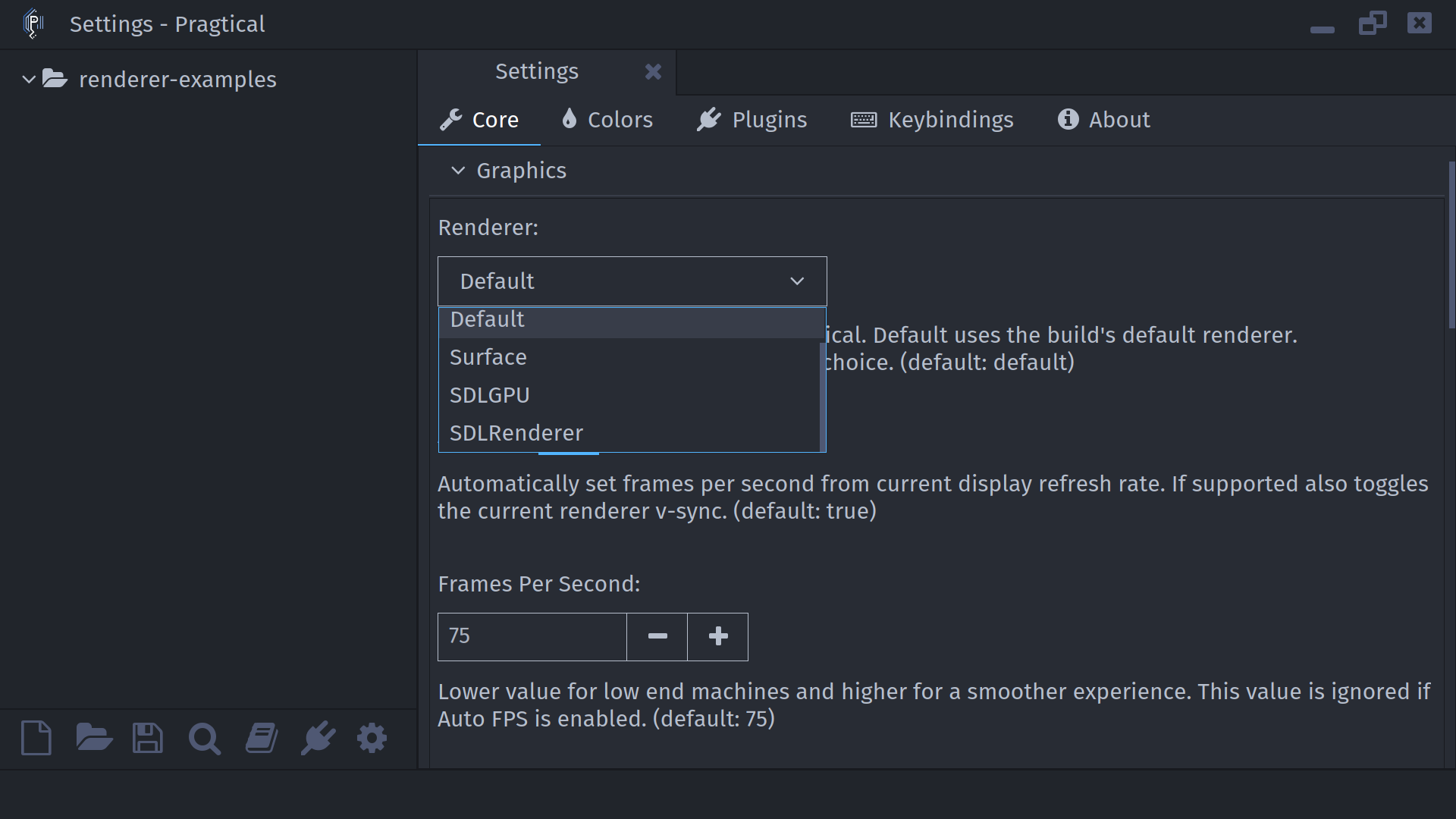Viewport: 1456px width, 819px height.
Task: Open the book icon in bottom toolbar
Action: click(262, 738)
